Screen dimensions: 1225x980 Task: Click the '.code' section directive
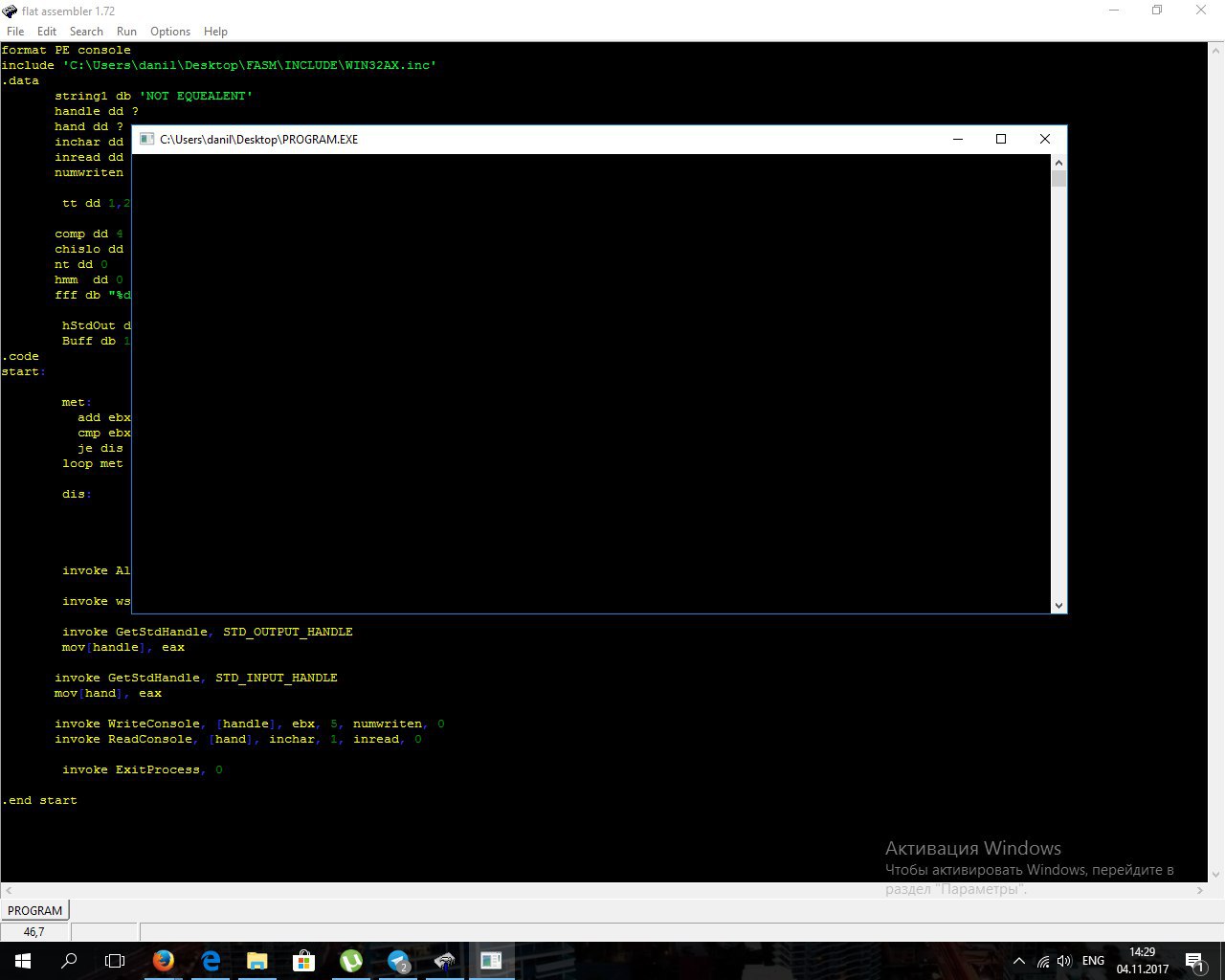coord(20,356)
